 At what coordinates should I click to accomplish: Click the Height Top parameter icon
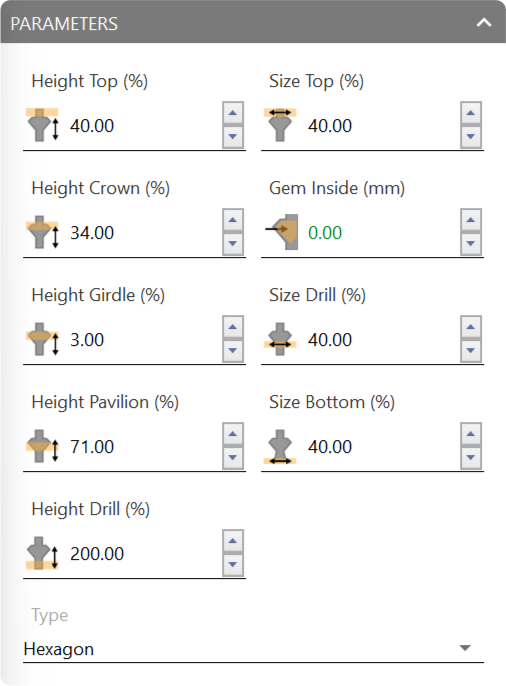42,125
